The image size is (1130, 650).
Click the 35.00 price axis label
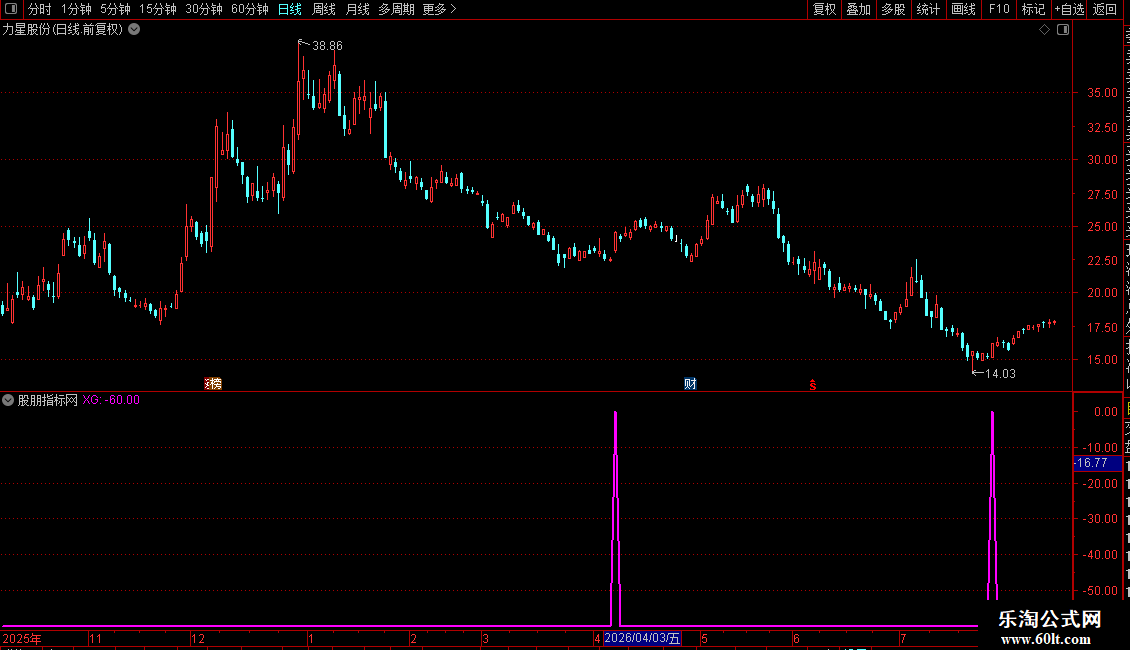coord(1102,93)
